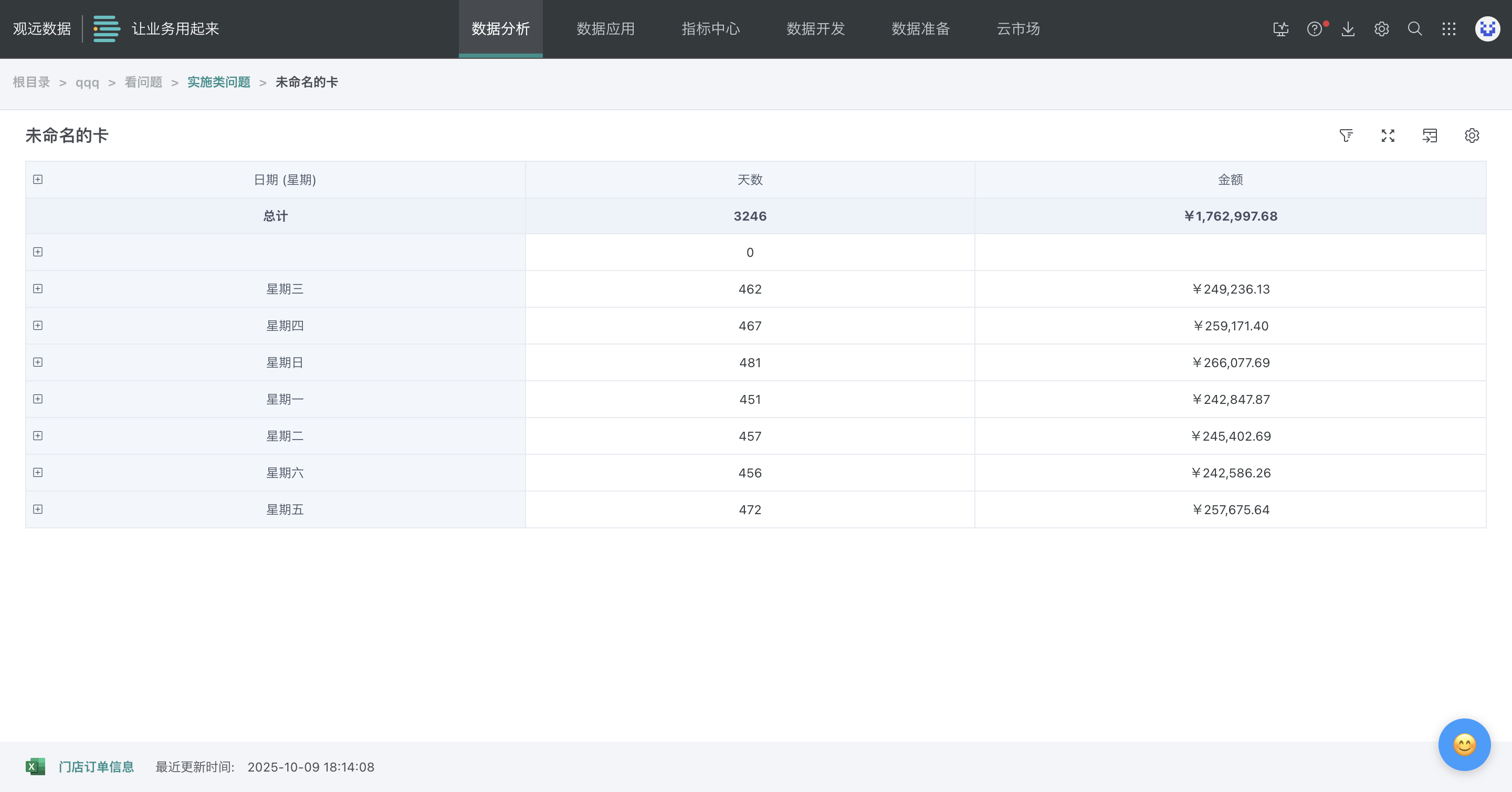
Task: Open the app grid launcher icon
Action: tap(1448, 29)
